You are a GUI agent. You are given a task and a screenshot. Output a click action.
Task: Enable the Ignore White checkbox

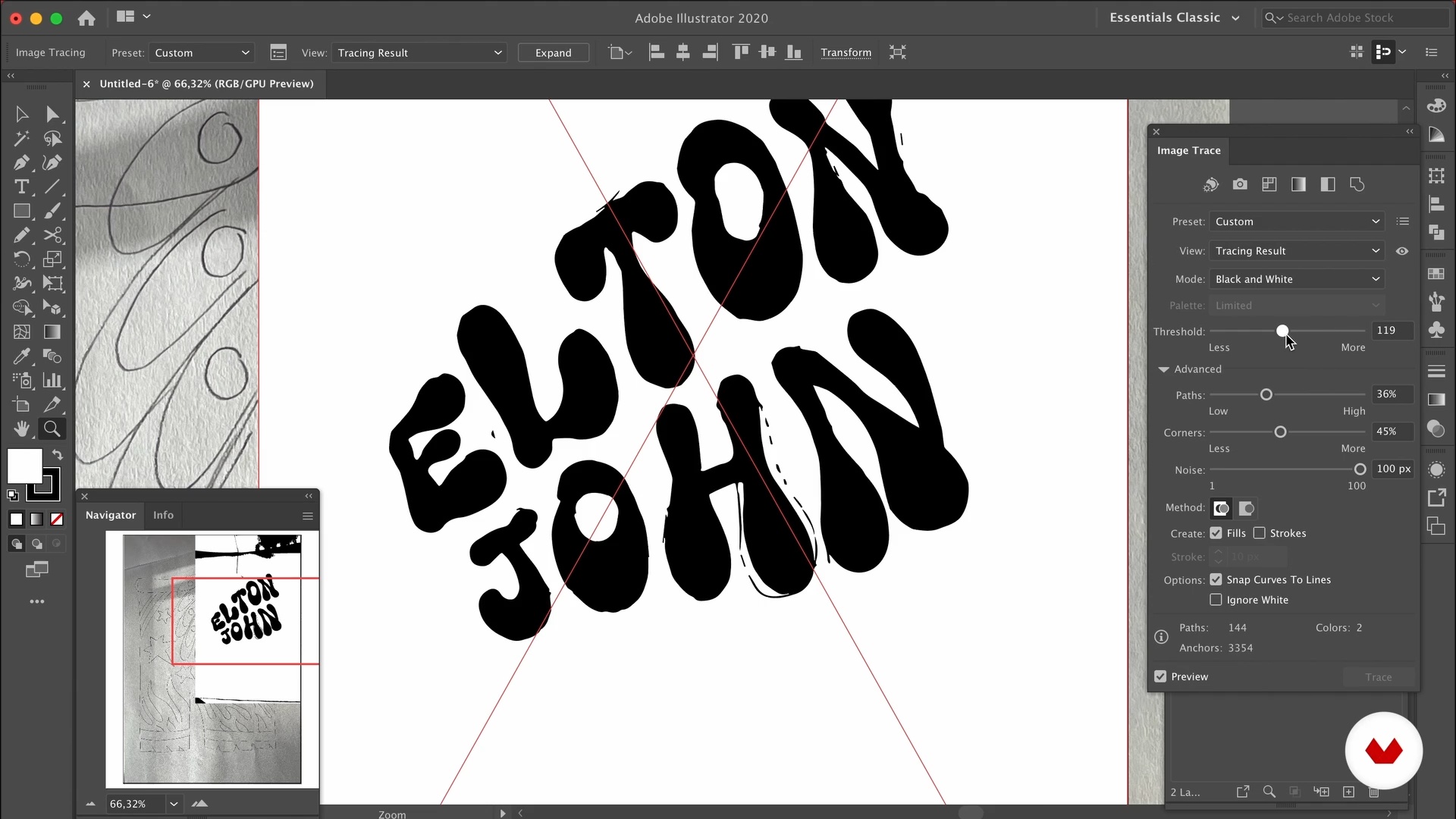(x=1216, y=600)
